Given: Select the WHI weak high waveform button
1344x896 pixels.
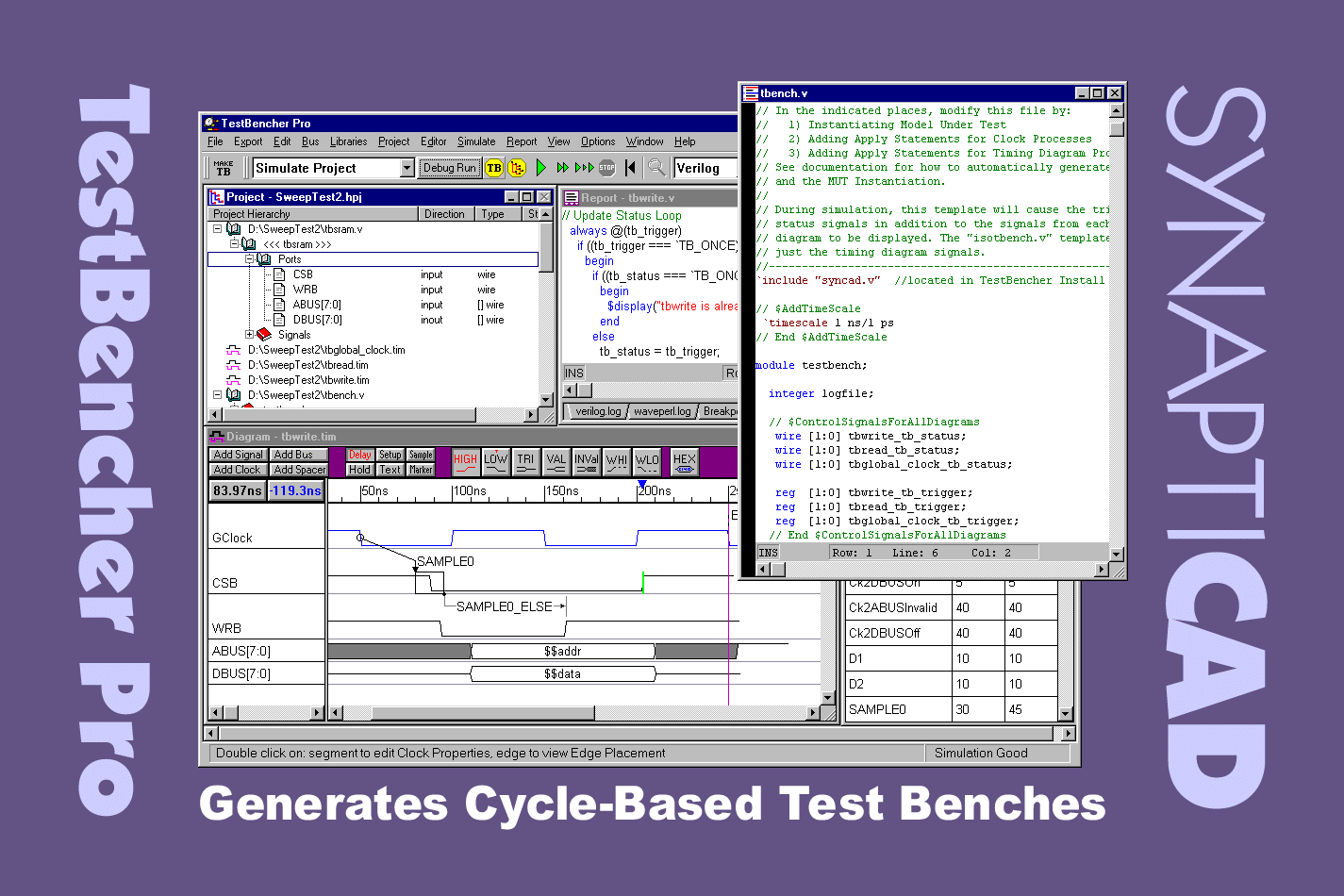Looking at the screenshot, I should [x=616, y=462].
